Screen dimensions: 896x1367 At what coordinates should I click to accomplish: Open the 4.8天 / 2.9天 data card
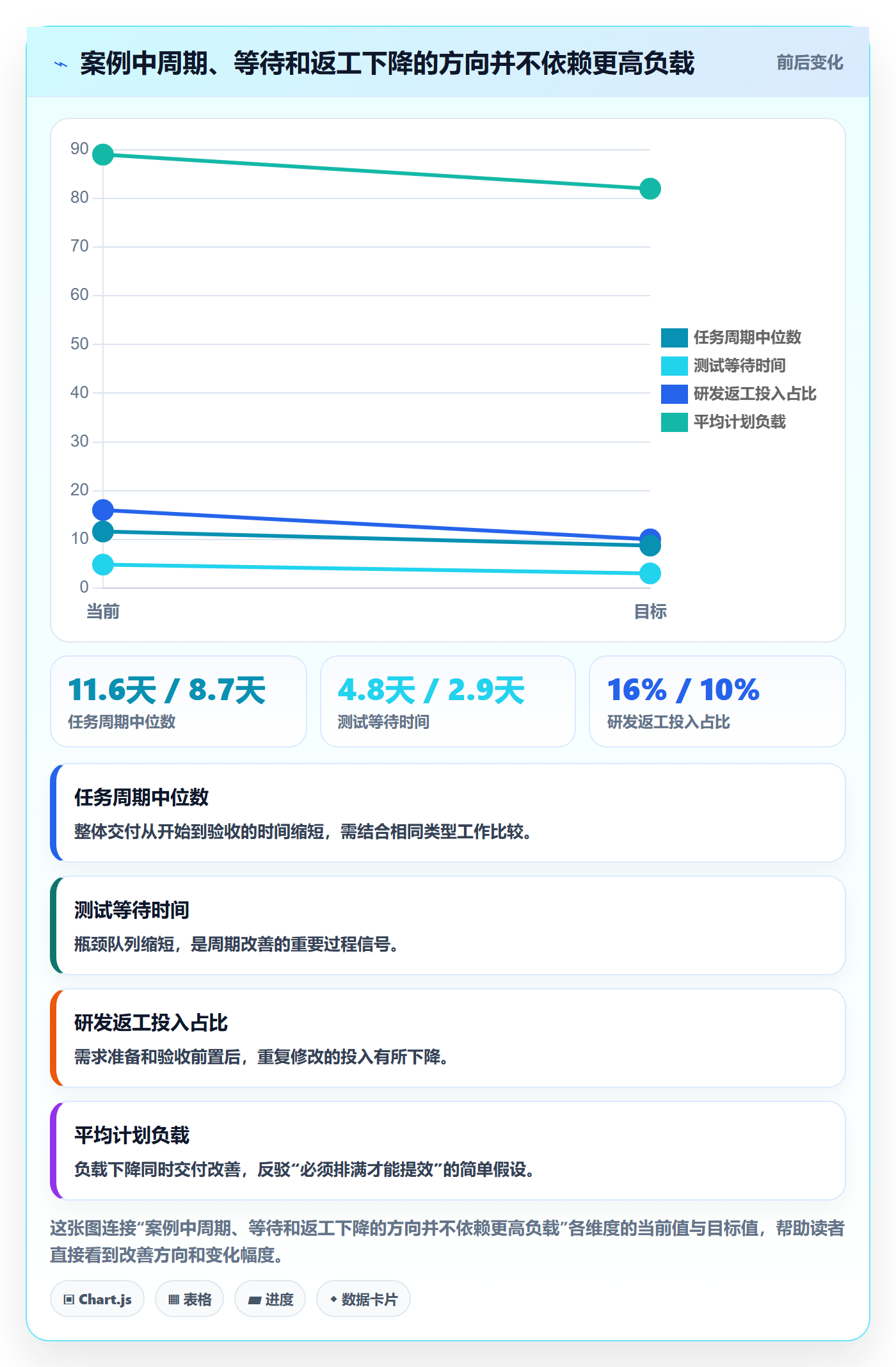448,701
